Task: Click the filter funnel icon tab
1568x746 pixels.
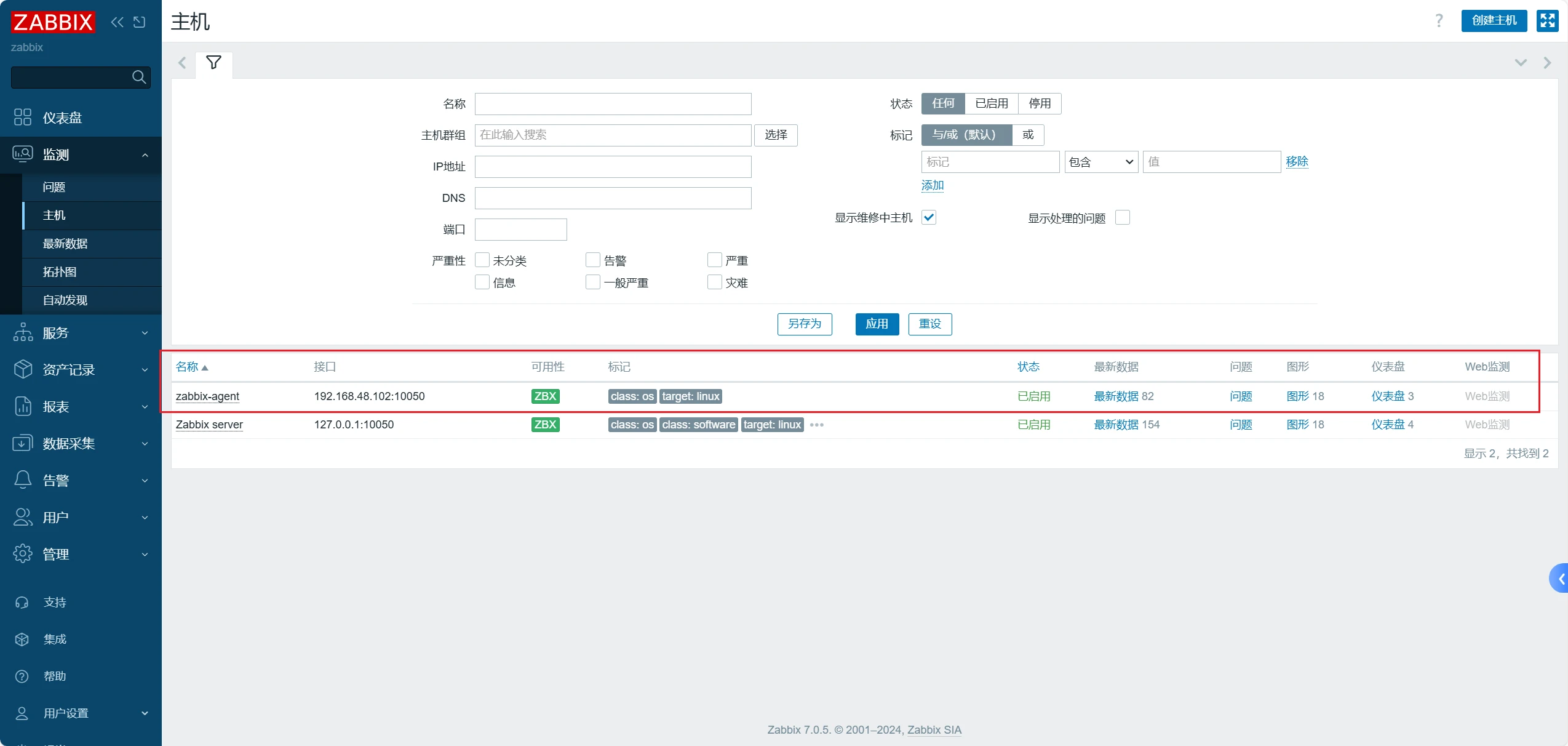Action: (x=213, y=63)
